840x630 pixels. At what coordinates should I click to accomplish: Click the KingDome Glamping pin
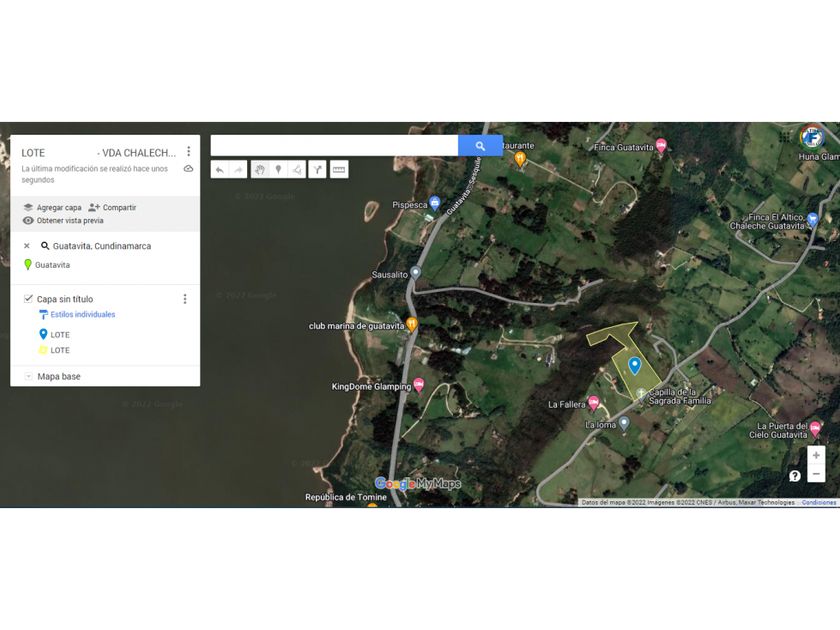pos(419,385)
